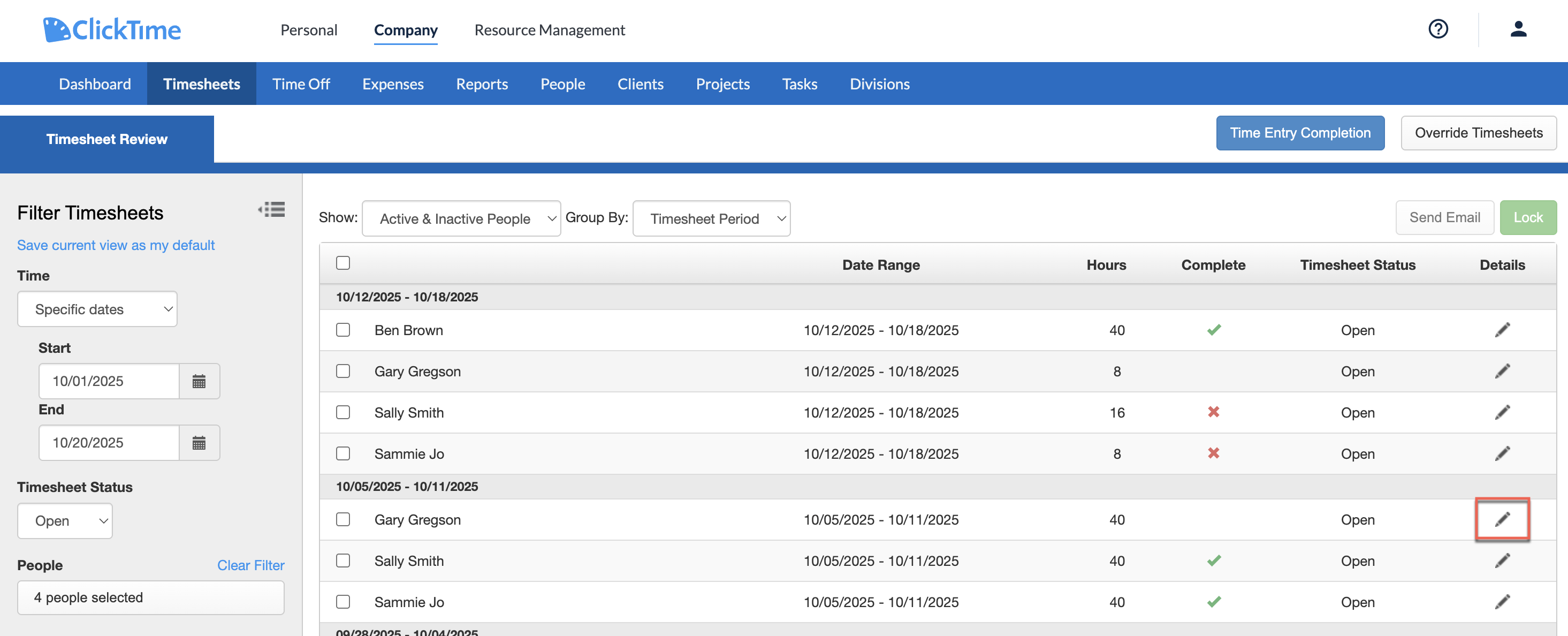Screen dimensions: 1568x636
Task: Open Start date calendar picker
Action: (199, 381)
